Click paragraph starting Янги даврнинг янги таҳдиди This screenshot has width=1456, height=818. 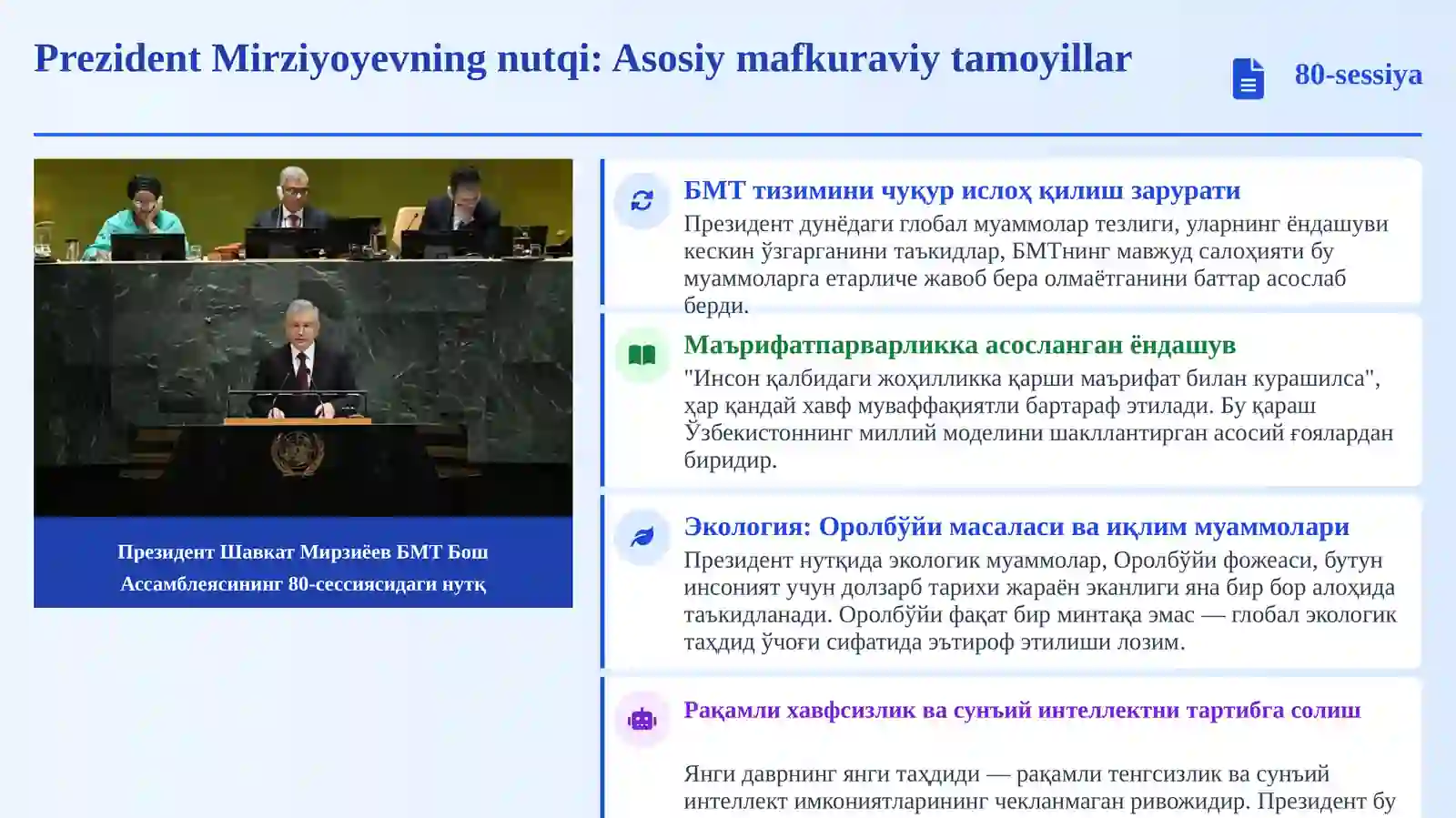[x=1039, y=788]
